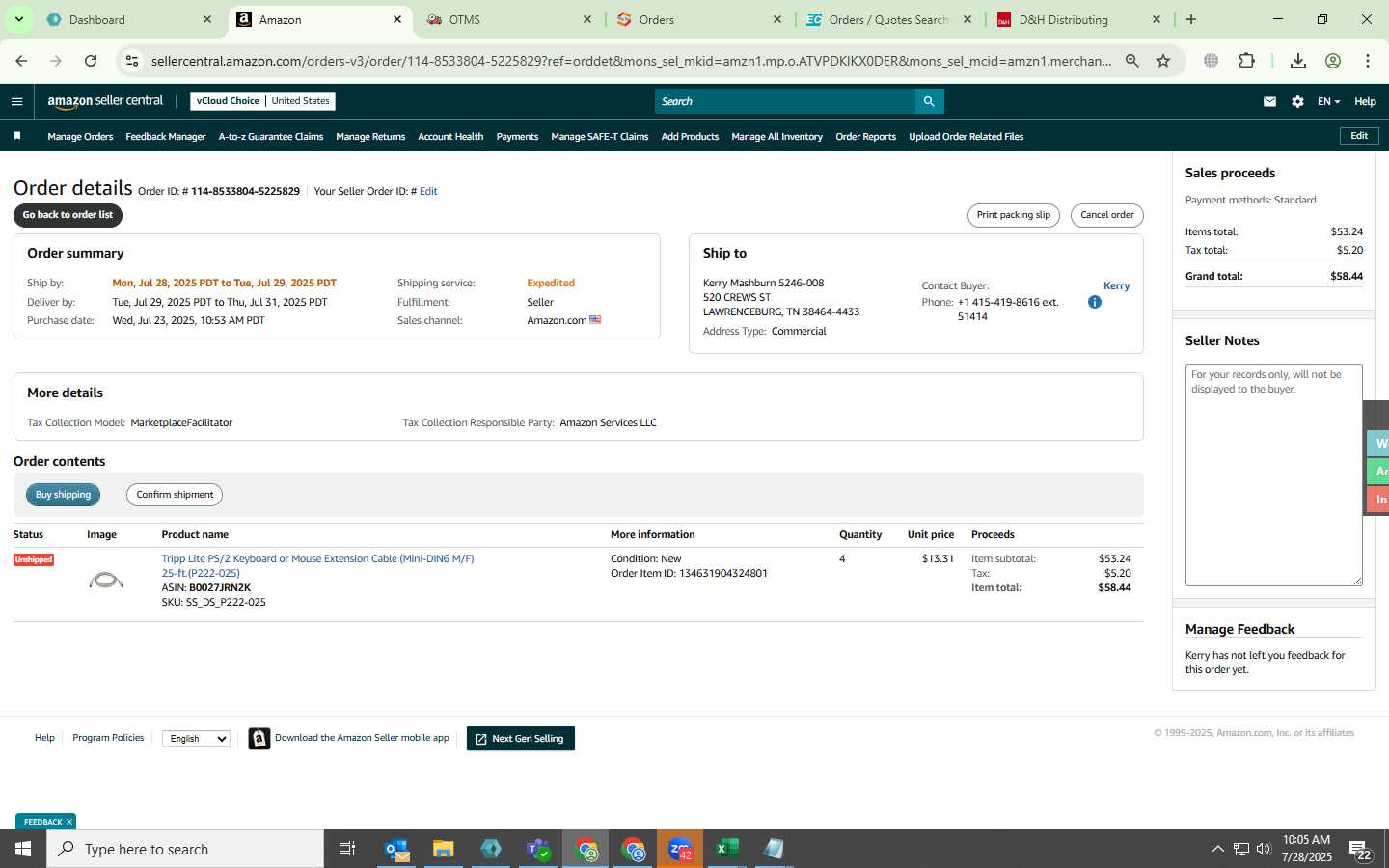Click the phone info icon
The image size is (1389, 868).
[x=1094, y=302]
